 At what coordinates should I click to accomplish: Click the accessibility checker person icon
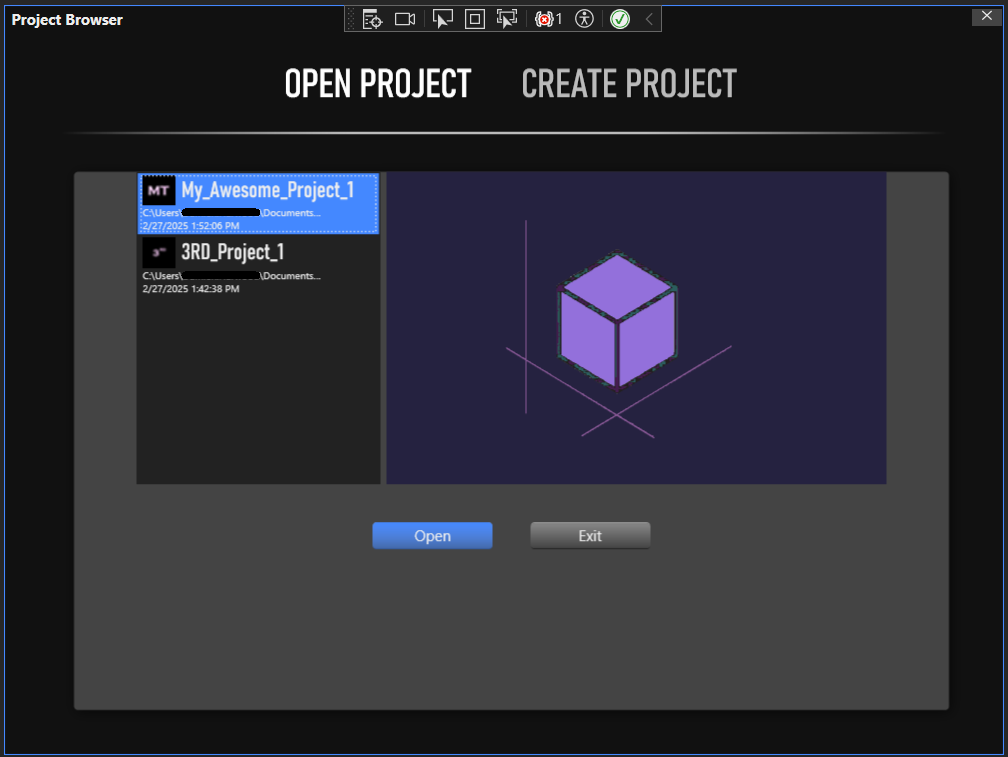point(585,19)
